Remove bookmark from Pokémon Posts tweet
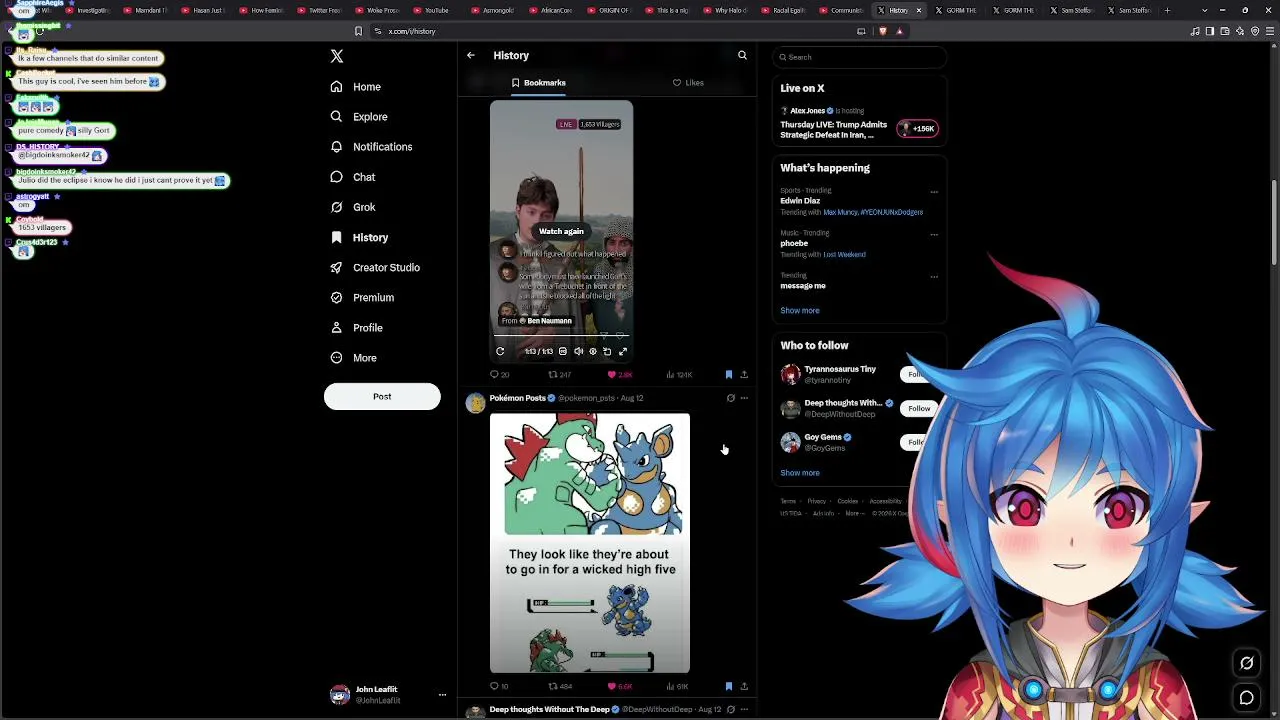 coord(728,687)
